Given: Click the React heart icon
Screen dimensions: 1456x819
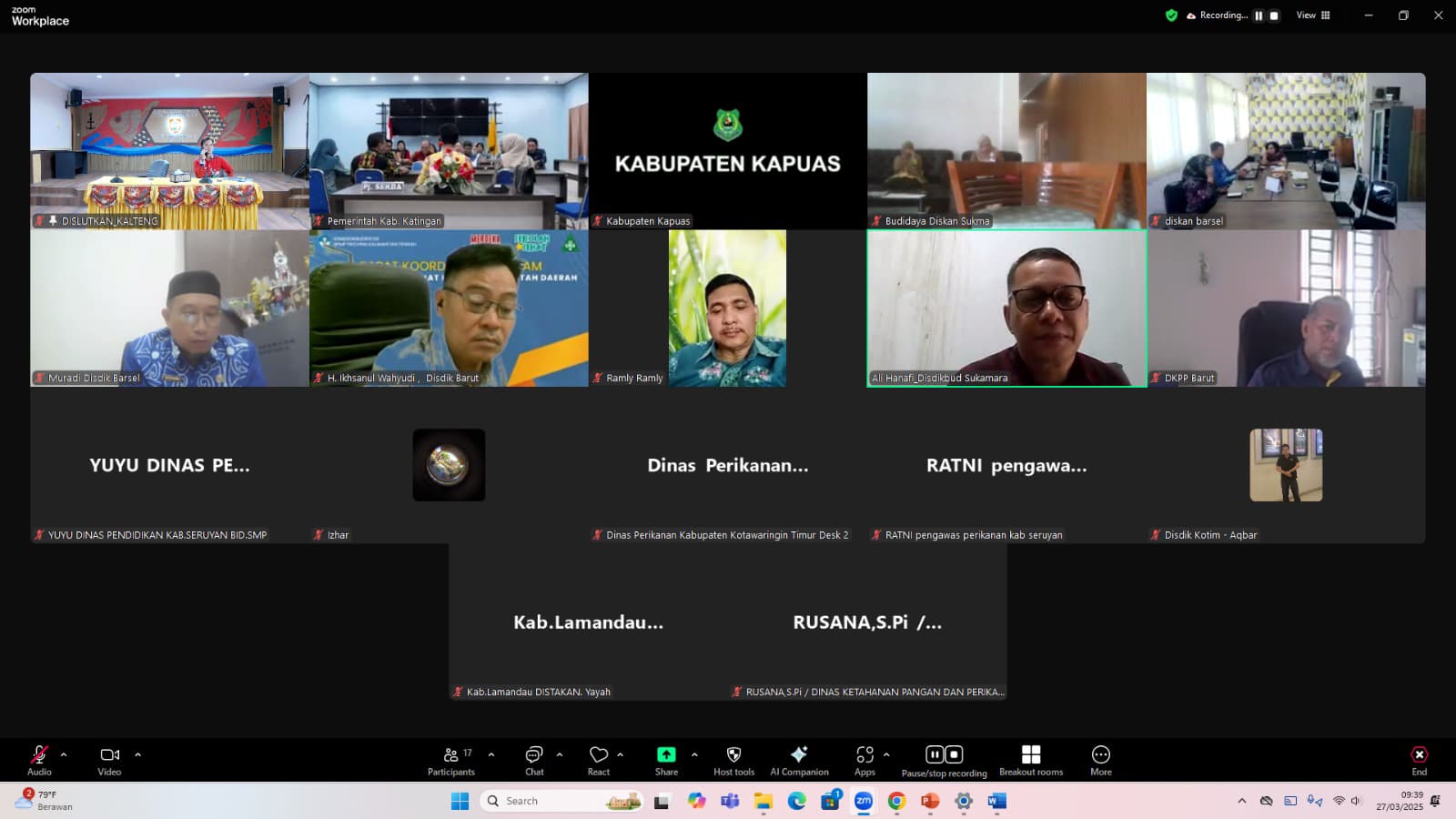Looking at the screenshot, I should click(x=598, y=761).
